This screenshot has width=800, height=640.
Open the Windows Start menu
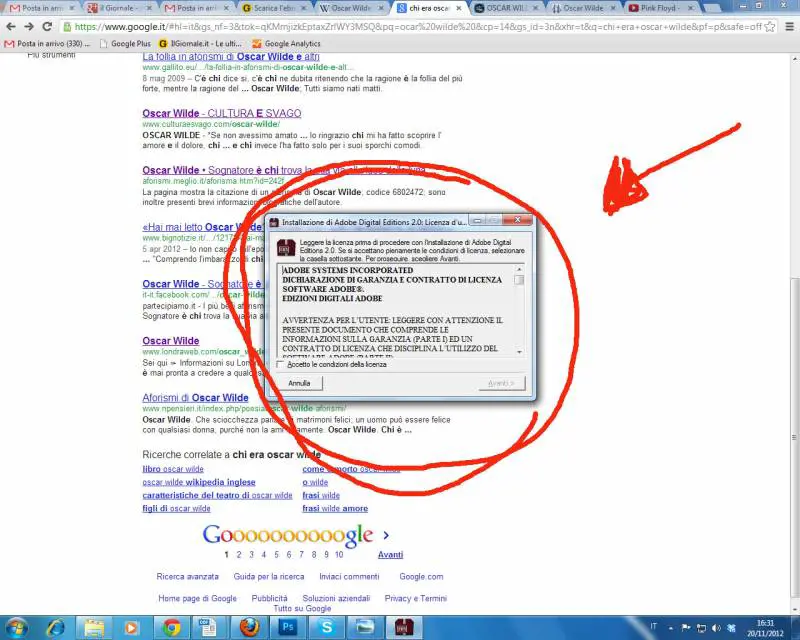click(16, 627)
